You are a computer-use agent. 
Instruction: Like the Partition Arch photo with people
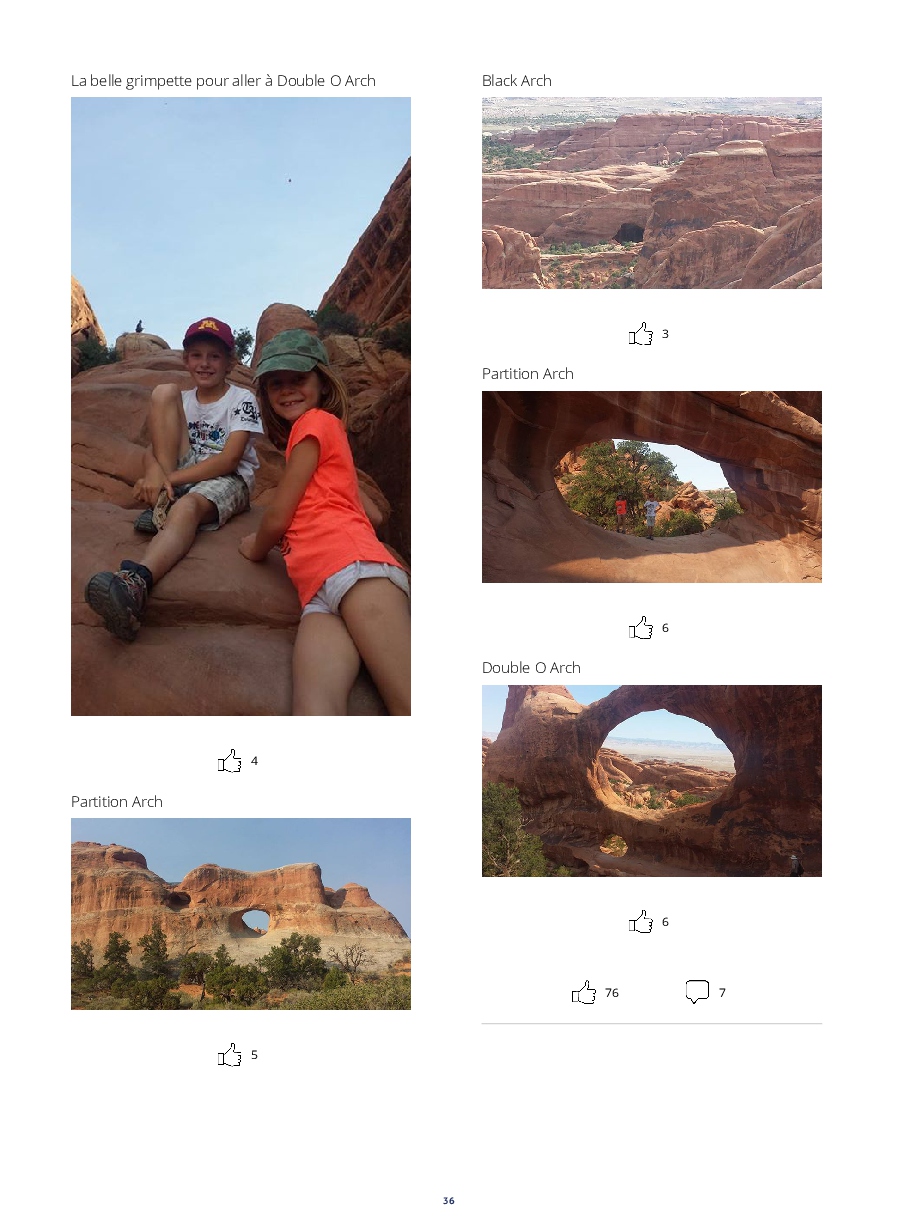point(641,628)
